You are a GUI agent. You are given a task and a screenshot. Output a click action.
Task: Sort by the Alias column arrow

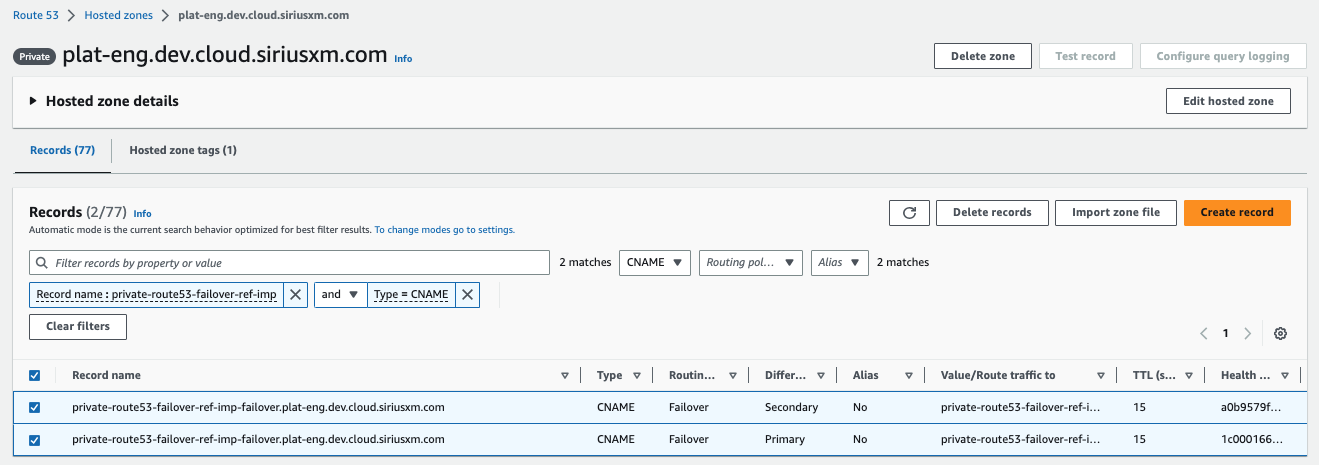pyautogui.click(x=909, y=375)
